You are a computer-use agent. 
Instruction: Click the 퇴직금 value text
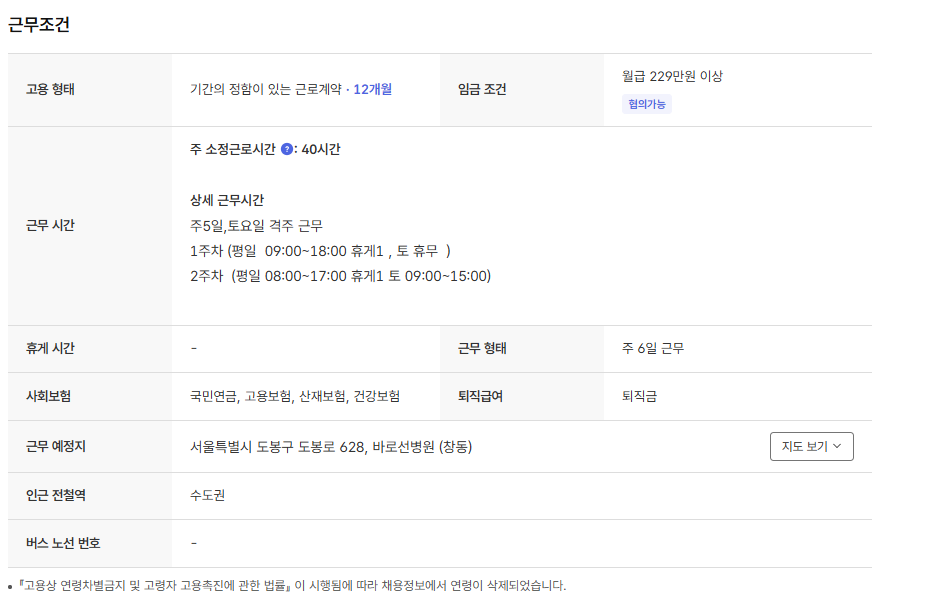pos(639,396)
